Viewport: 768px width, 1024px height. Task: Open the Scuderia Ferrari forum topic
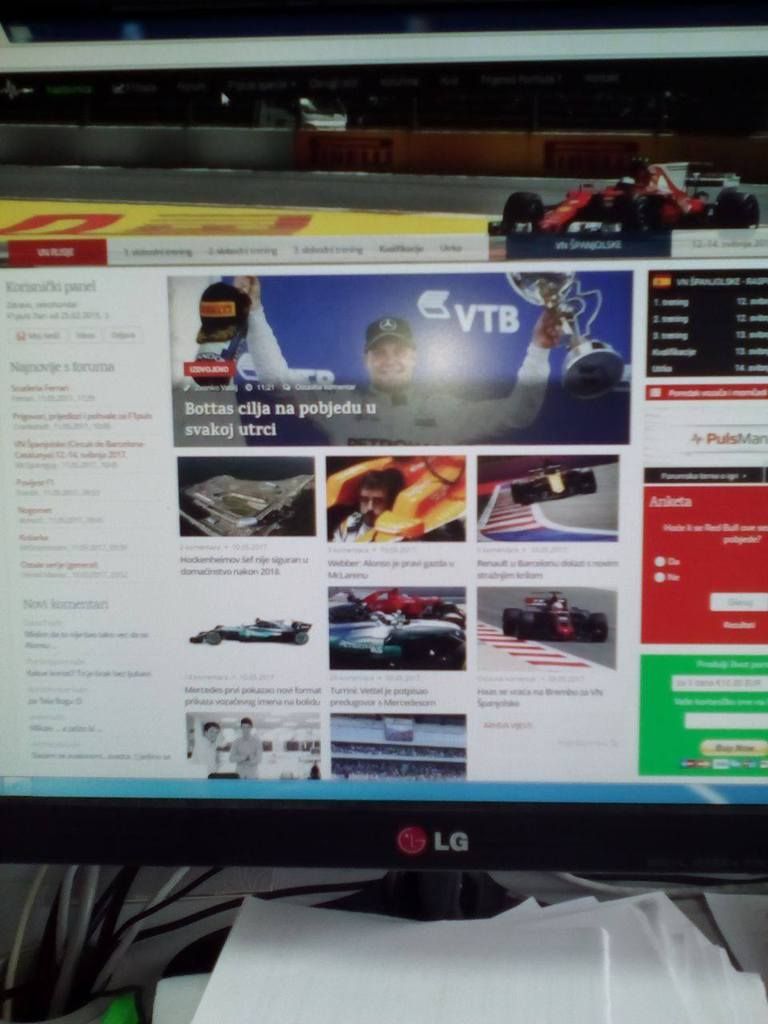[x=40, y=388]
